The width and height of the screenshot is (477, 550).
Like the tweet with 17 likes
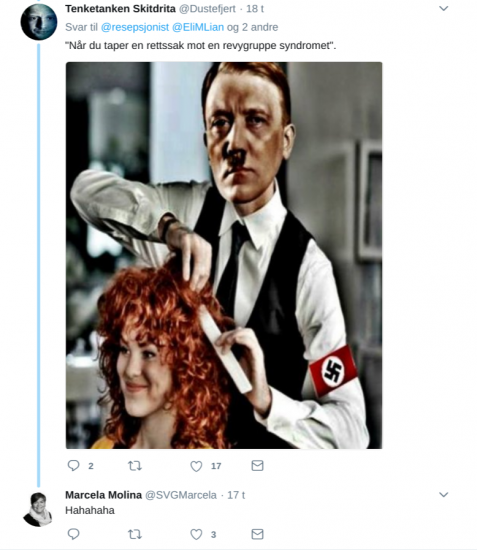click(x=196, y=466)
